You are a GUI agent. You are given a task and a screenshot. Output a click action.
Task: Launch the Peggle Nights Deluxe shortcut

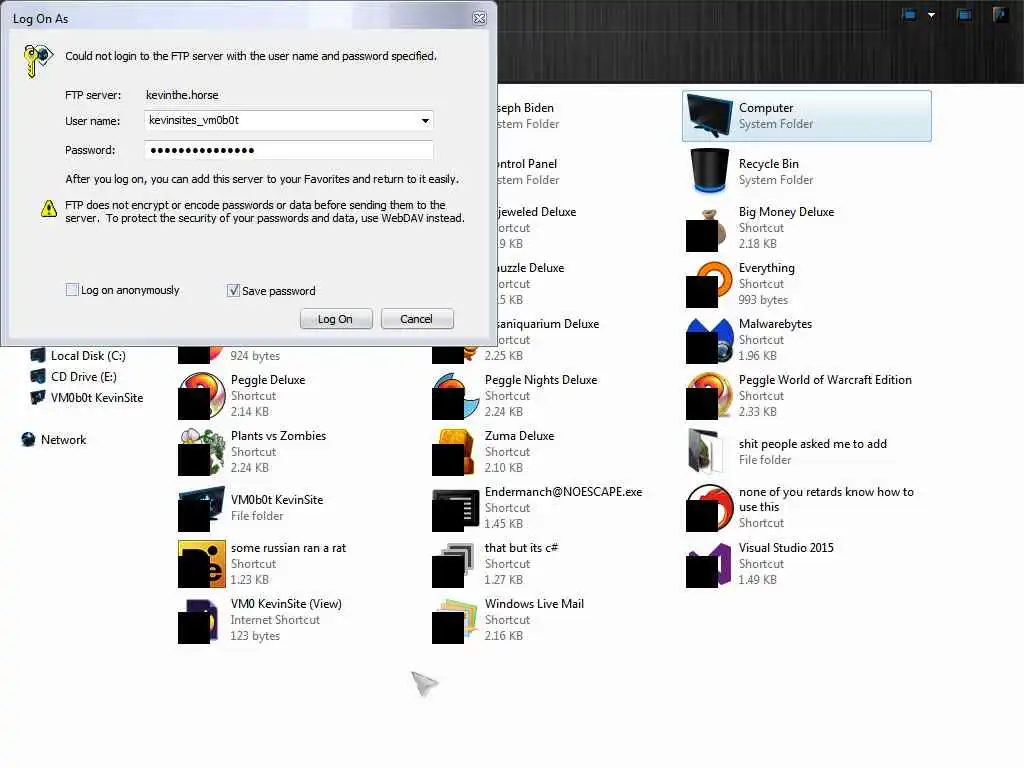455,396
